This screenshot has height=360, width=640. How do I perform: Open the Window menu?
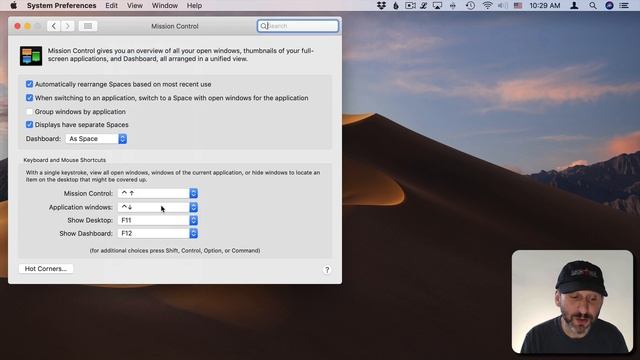coord(164,6)
